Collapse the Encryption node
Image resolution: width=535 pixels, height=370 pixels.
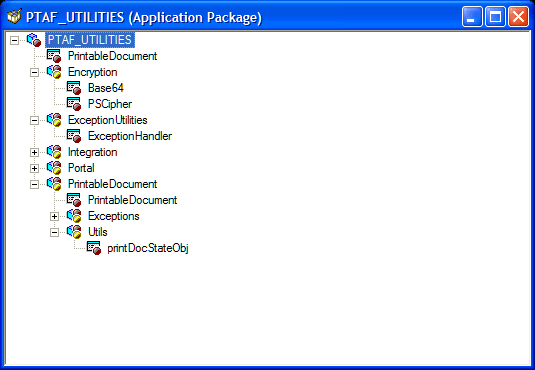tap(34, 72)
